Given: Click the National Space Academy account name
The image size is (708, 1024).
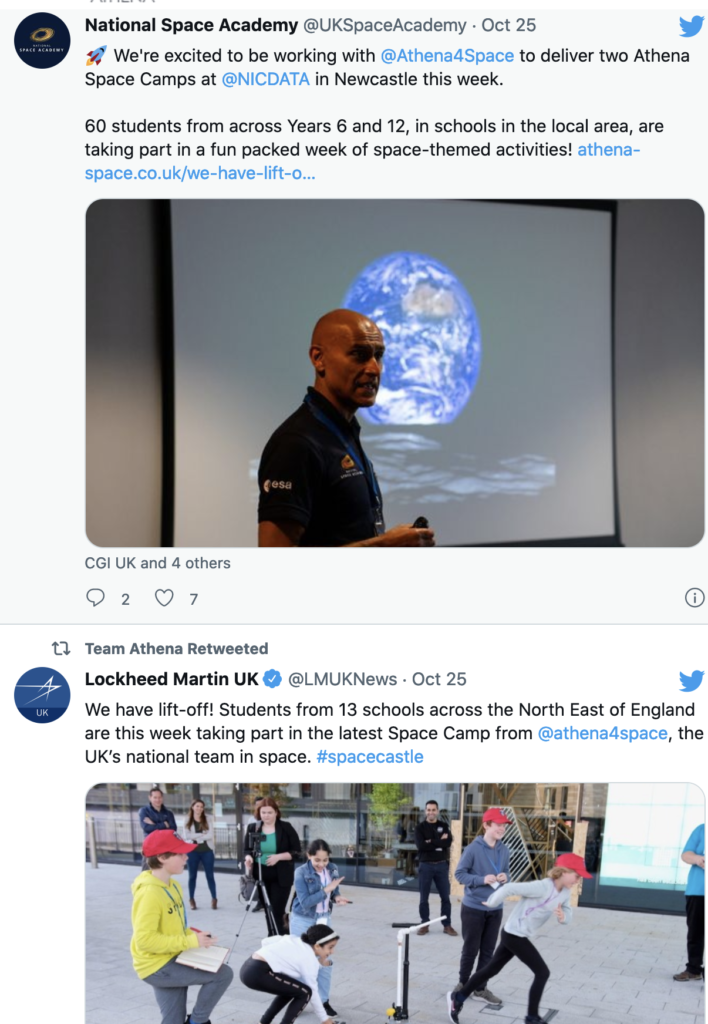Looking at the screenshot, I should [x=191, y=25].
